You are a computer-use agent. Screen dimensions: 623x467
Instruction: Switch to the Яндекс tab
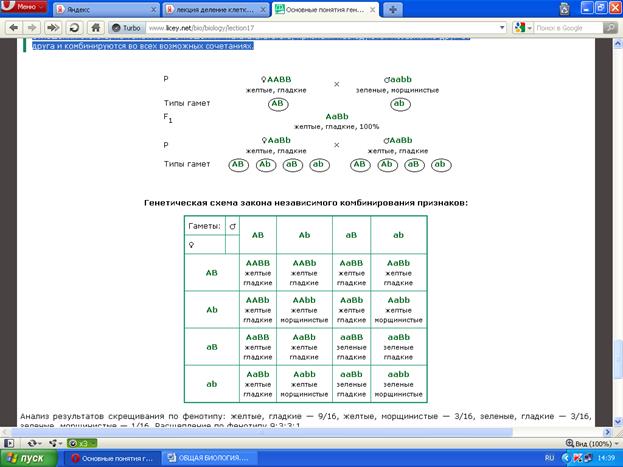pyautogui.click(x=106, y=10)
